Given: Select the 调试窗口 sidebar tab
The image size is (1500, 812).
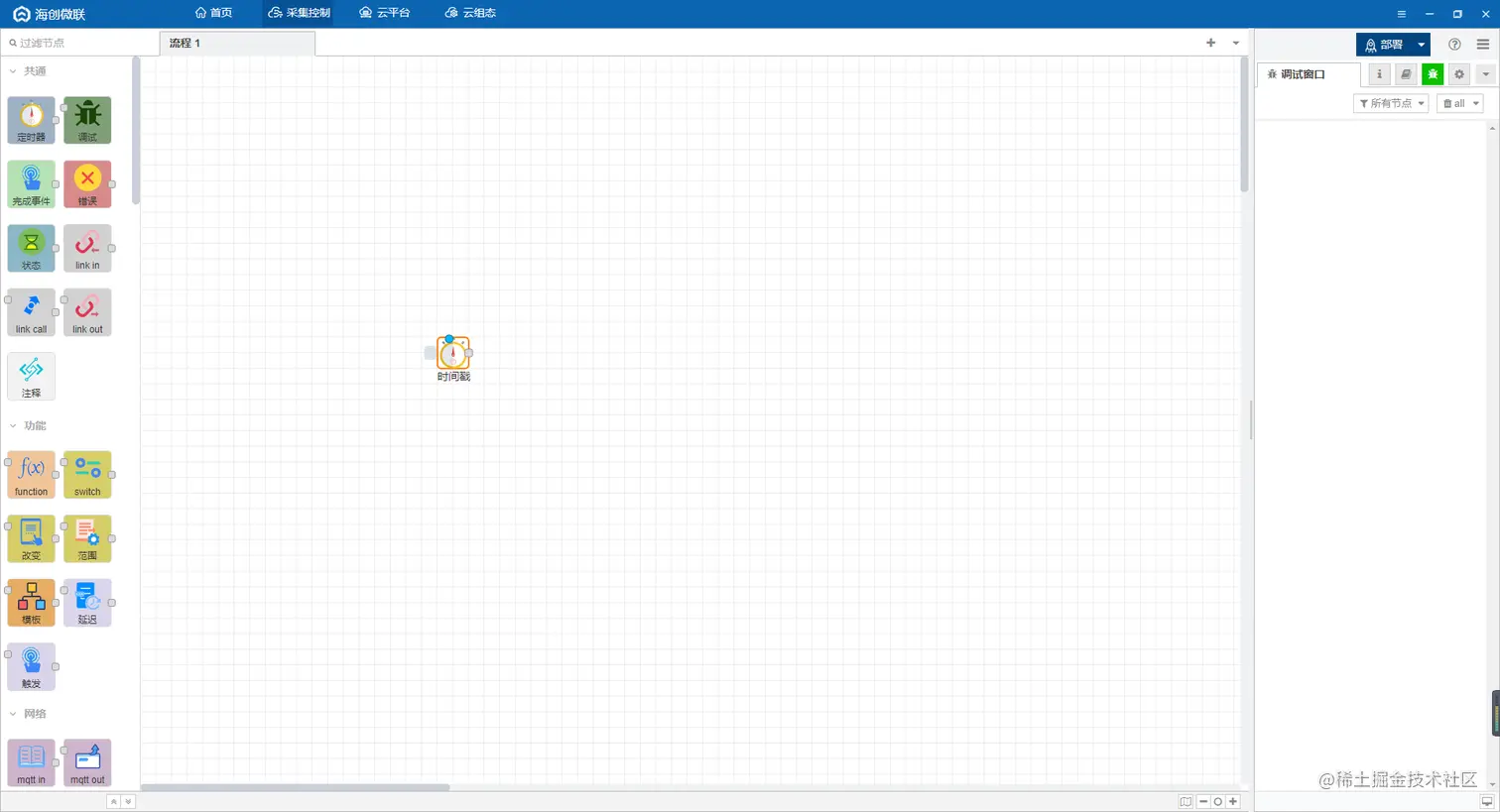Looking at the screenshot, I should click(x=1310, y=74).
